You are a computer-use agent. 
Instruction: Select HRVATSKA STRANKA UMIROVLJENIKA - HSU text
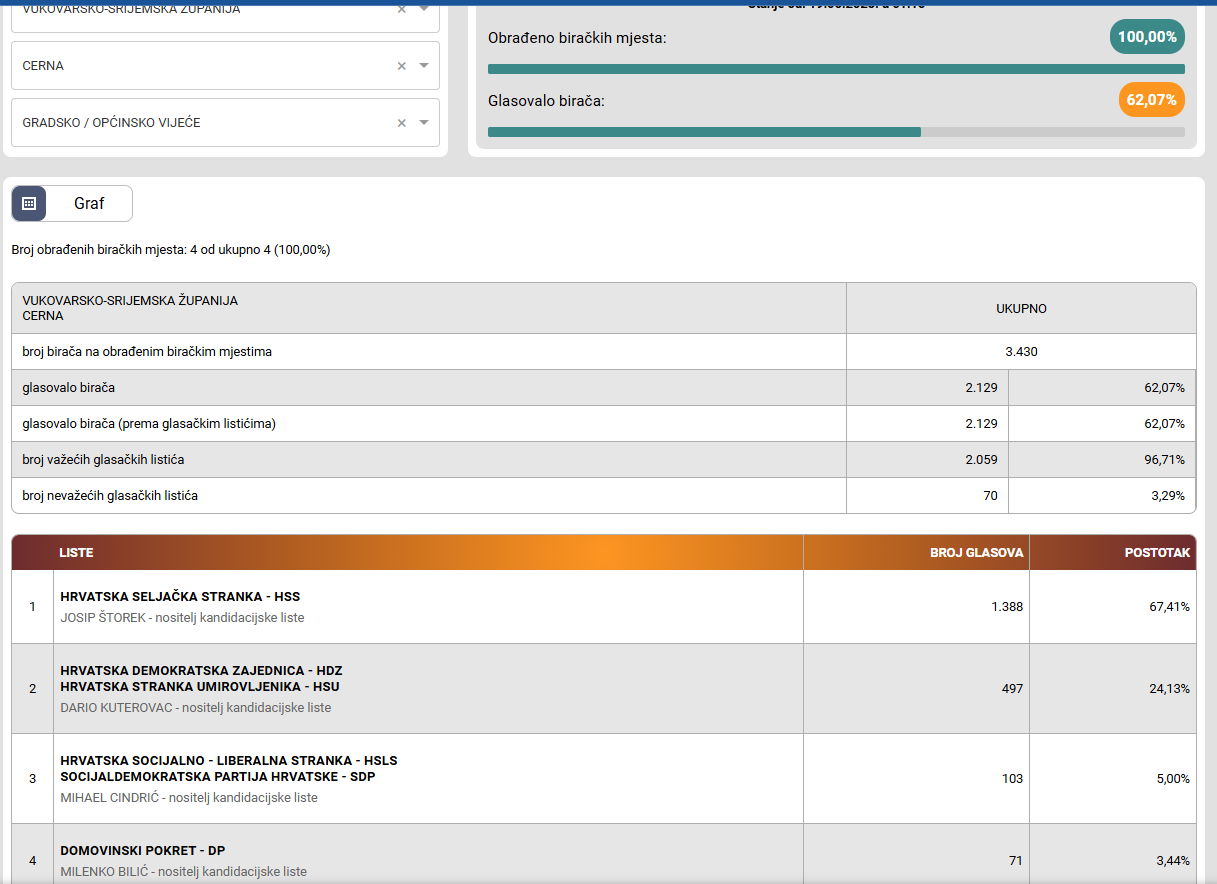[200, 687]
